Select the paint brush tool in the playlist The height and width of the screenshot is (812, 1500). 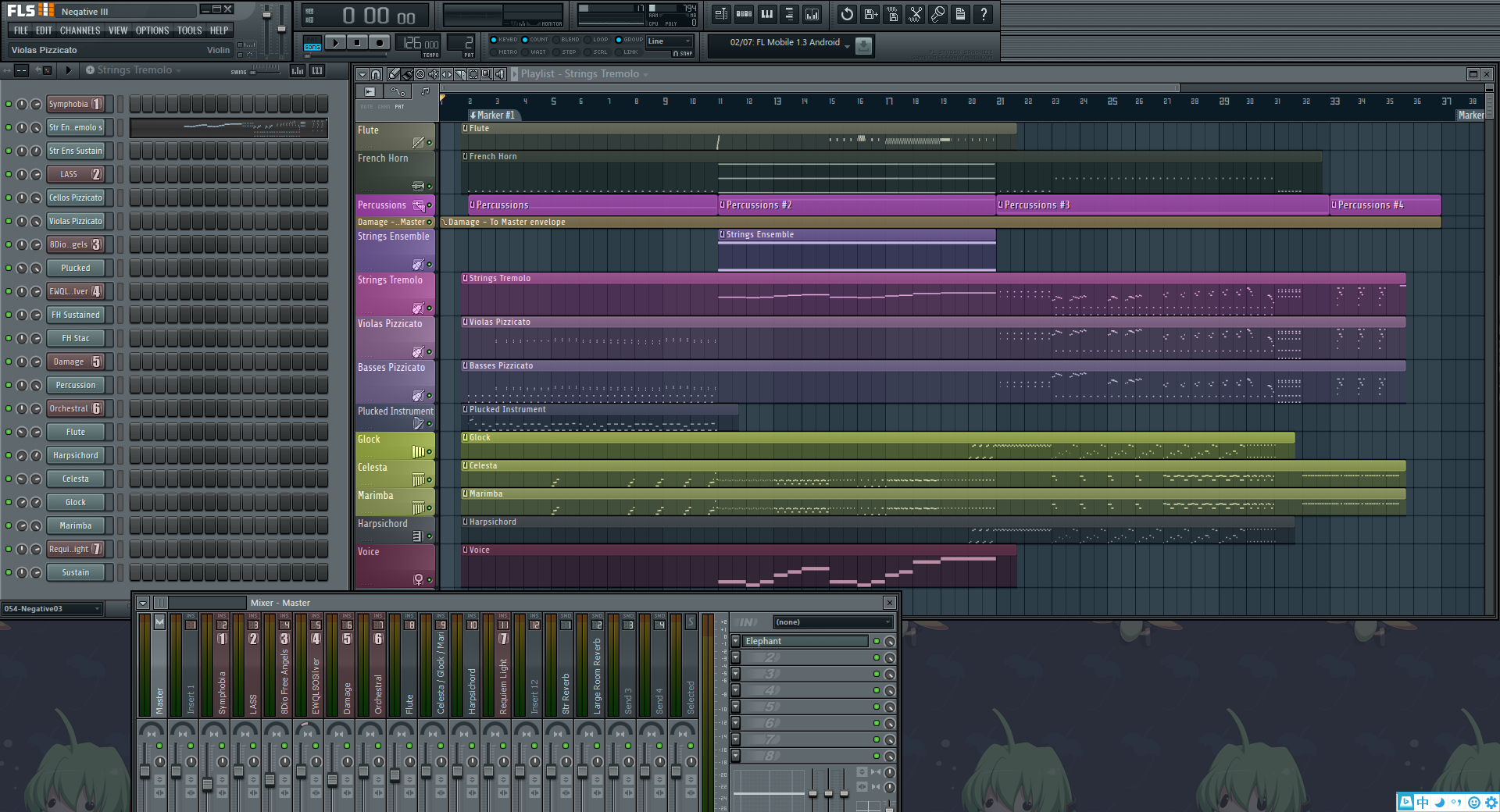point(407,74)
